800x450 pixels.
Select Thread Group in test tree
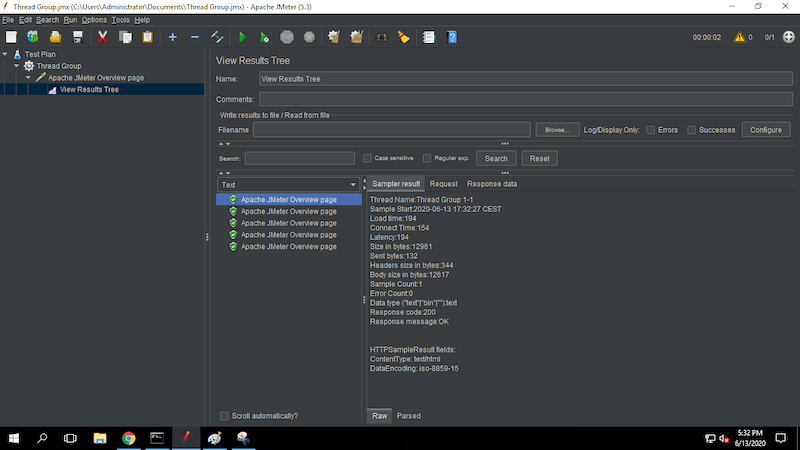(x=59, y=66)
